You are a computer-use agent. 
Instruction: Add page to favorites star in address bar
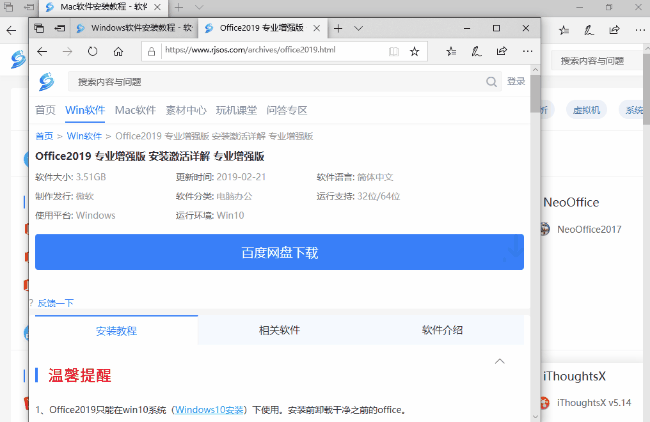coord(414,51)
